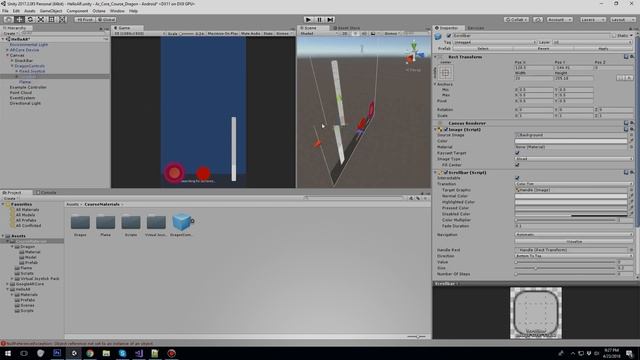Open the Assets menu
640x360 pixels.
point(30,11)
